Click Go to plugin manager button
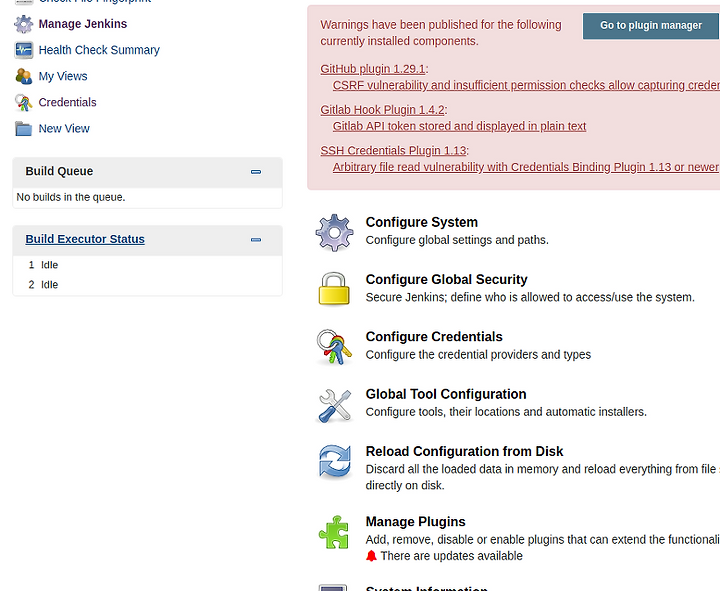This screenshot has width=720, height=591. pos(651,26)
